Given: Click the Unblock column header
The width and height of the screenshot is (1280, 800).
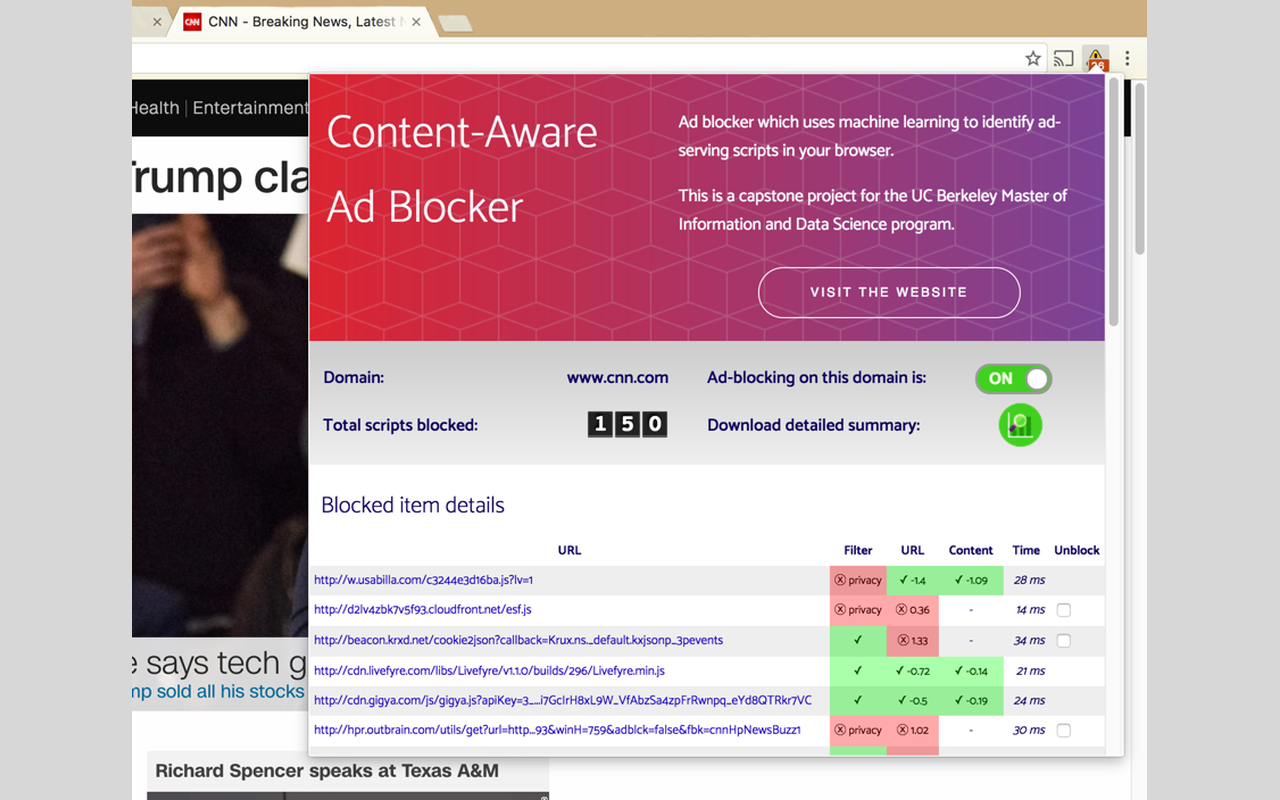Looking at the screenshot, I should 1076,550.
